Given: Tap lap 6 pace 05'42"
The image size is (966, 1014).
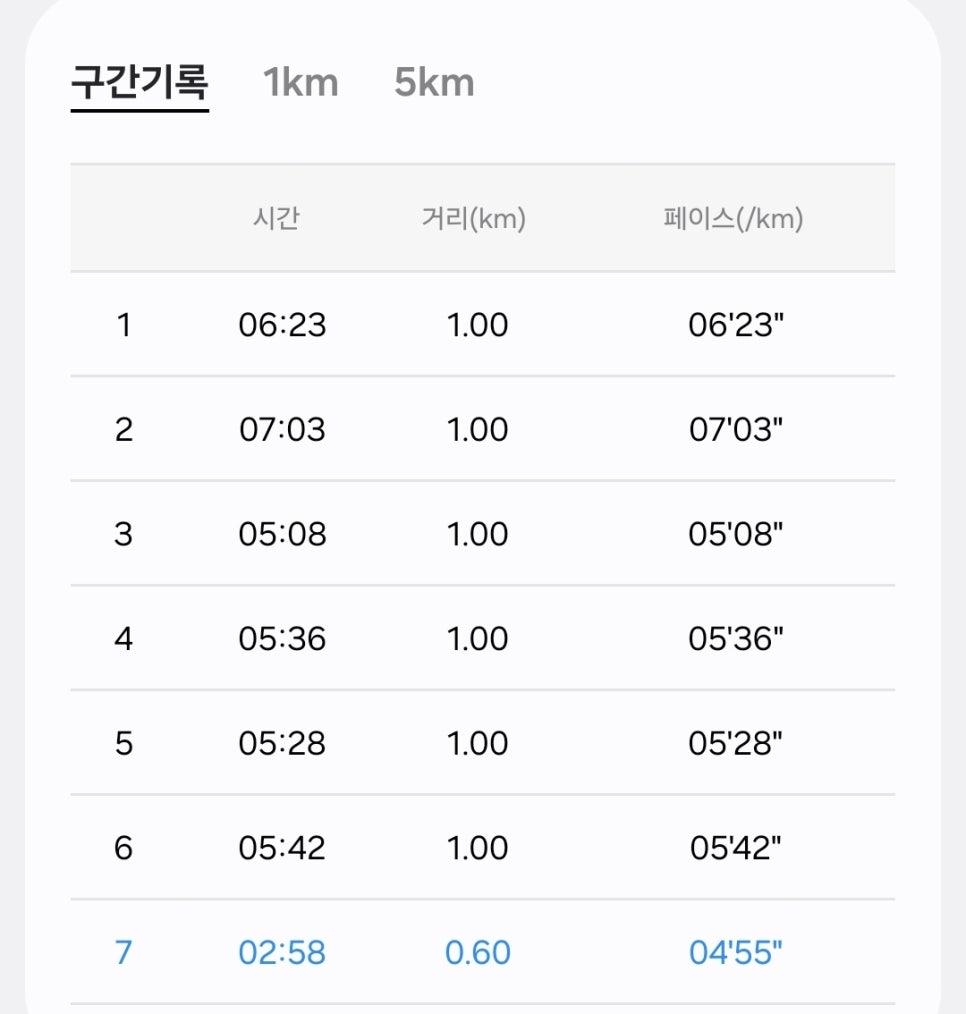Looking at the screenshot, I should [x=736, y=848].
